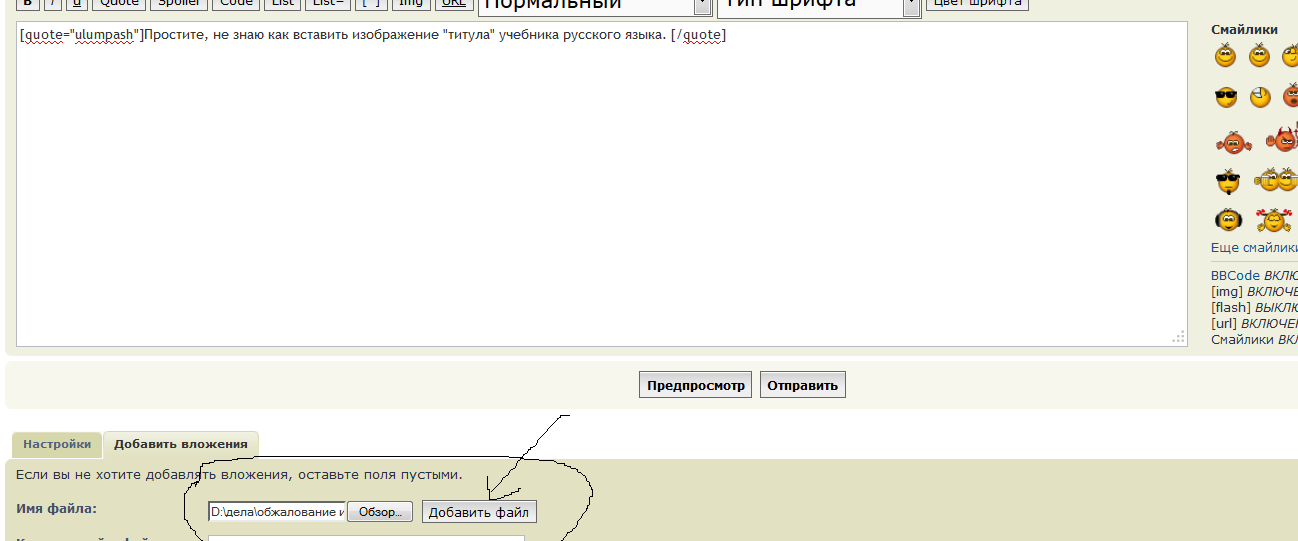The height and width of the screenshot is (541, 1298).
Task: Click the file path input field
Action: click(276, 512)
